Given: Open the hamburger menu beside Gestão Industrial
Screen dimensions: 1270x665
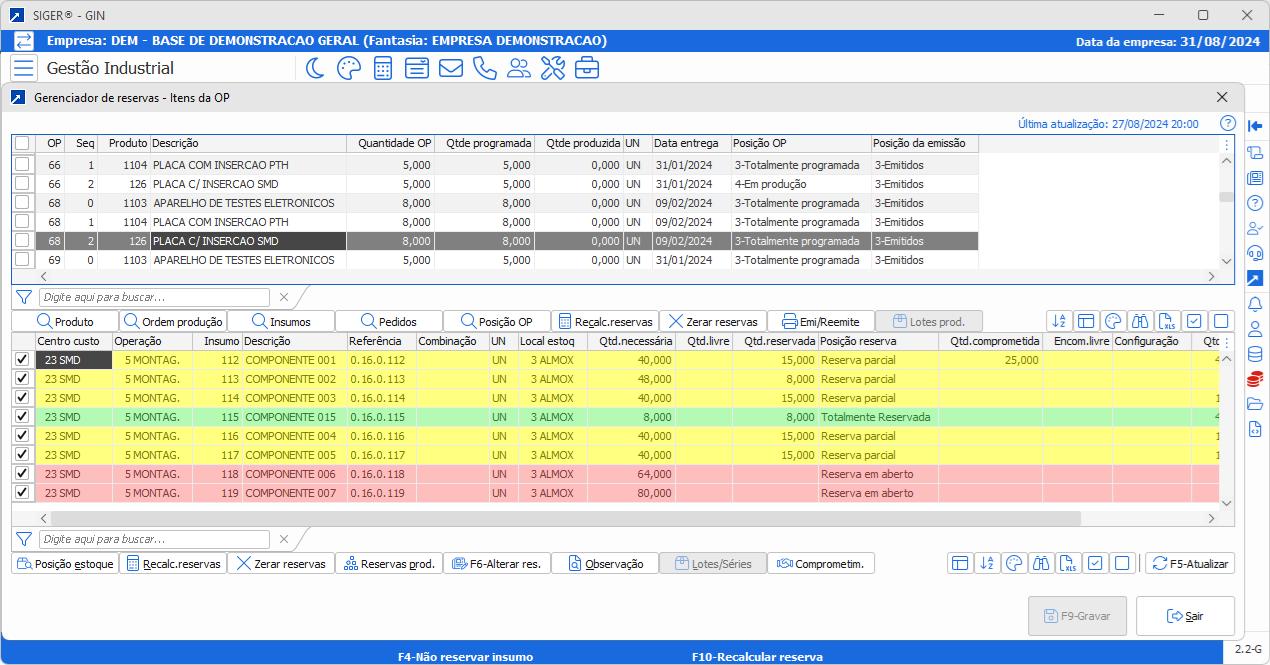Looking at the screenshot, I should (24, 68).
